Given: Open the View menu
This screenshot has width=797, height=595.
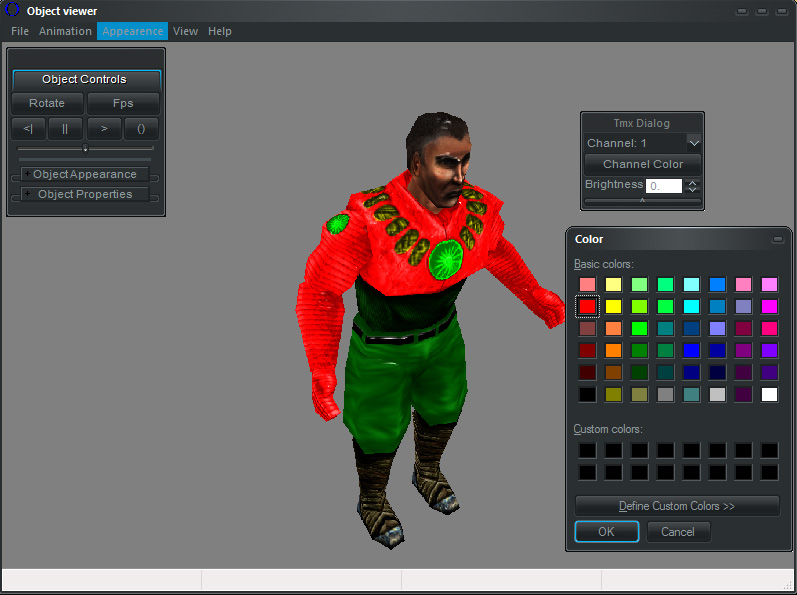Looking at the screenshot, I should pyautogui.click(x=185, y=31).
